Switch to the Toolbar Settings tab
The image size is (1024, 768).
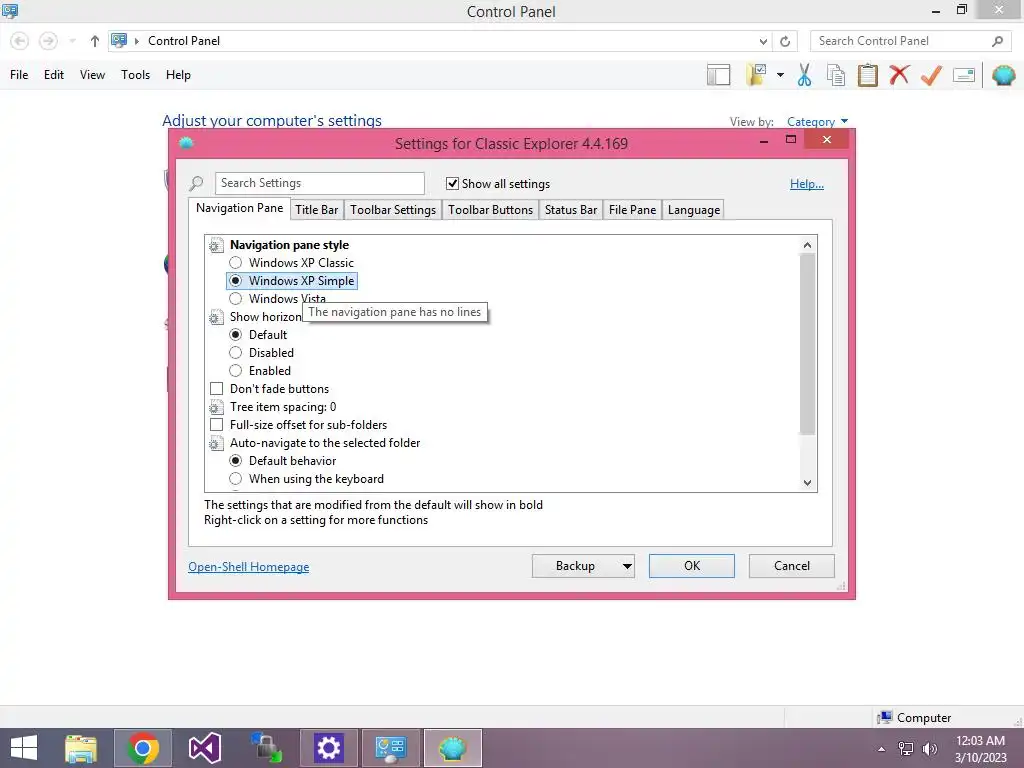pyautogui.click(x=393, y=210)
